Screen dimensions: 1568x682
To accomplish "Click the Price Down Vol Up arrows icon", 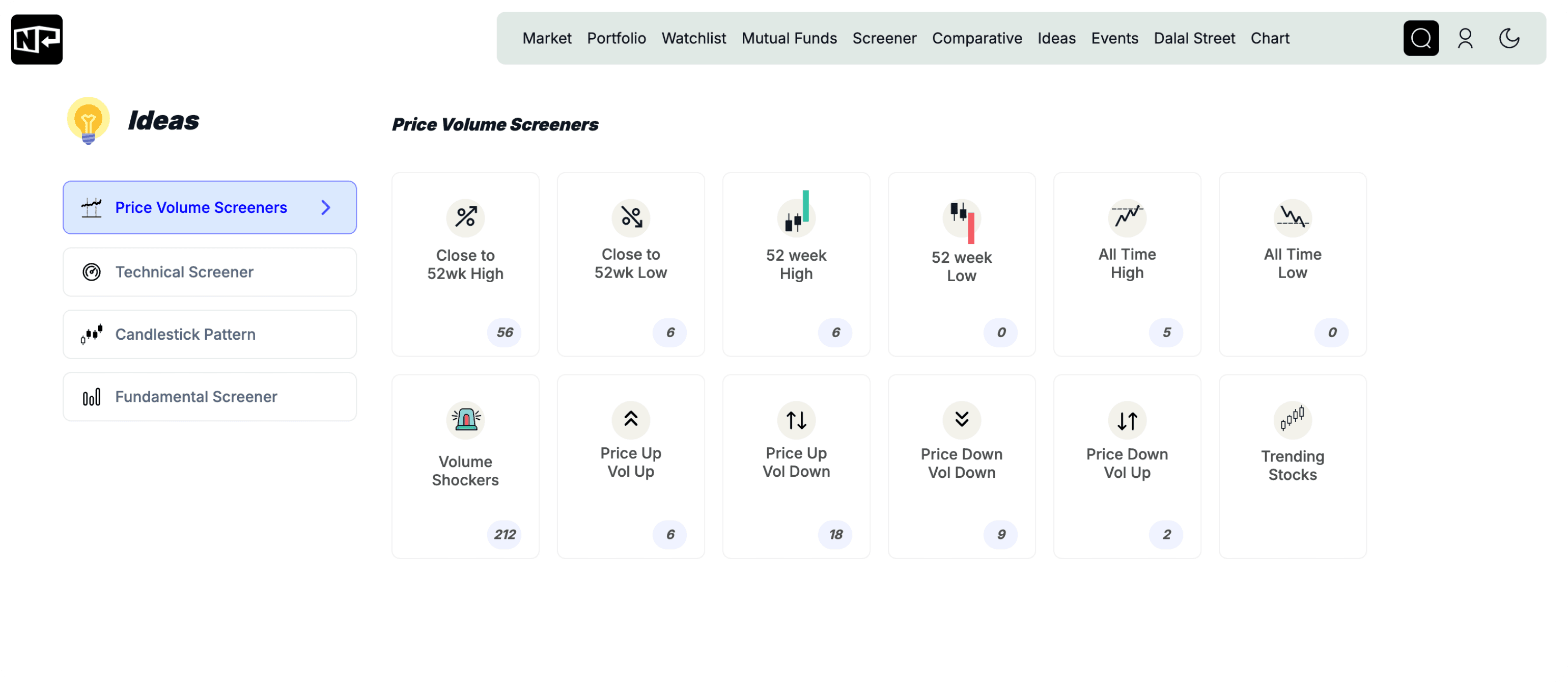I will [1127, 420].
